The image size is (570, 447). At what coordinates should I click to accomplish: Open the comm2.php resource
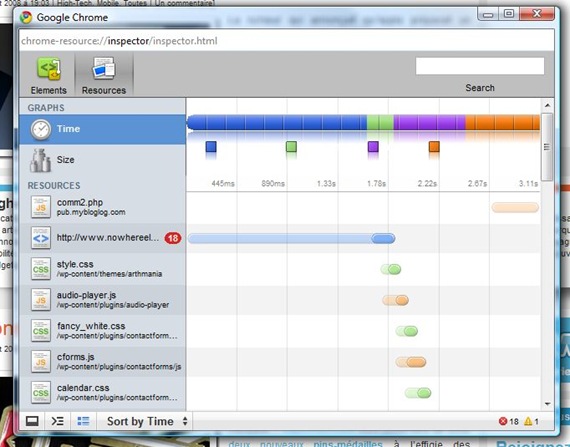pyautogui.click(x=103, y=207)
